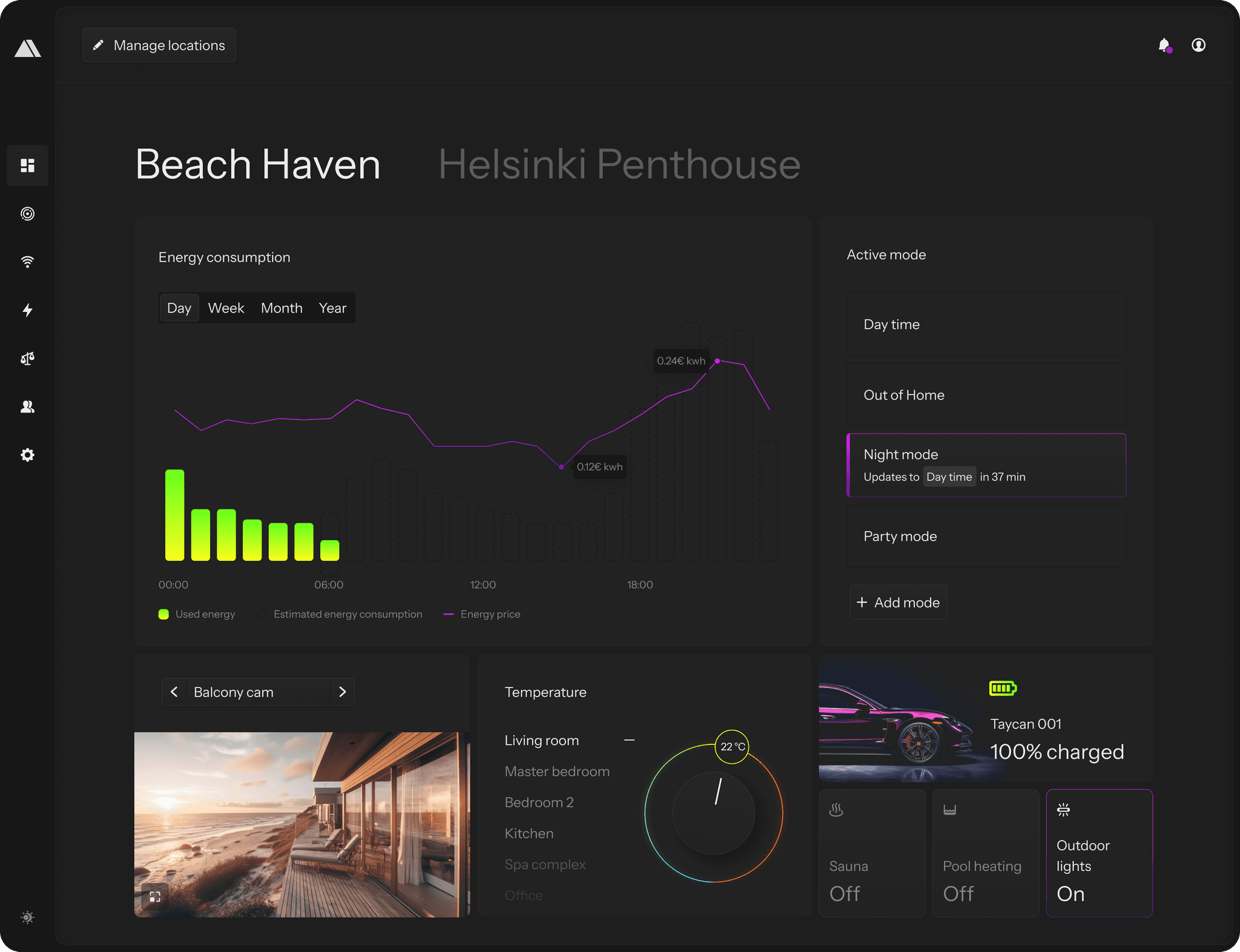Toggle Outdoor lights On state
This screenshot has height=952, width=1240.
point(1098,852)
